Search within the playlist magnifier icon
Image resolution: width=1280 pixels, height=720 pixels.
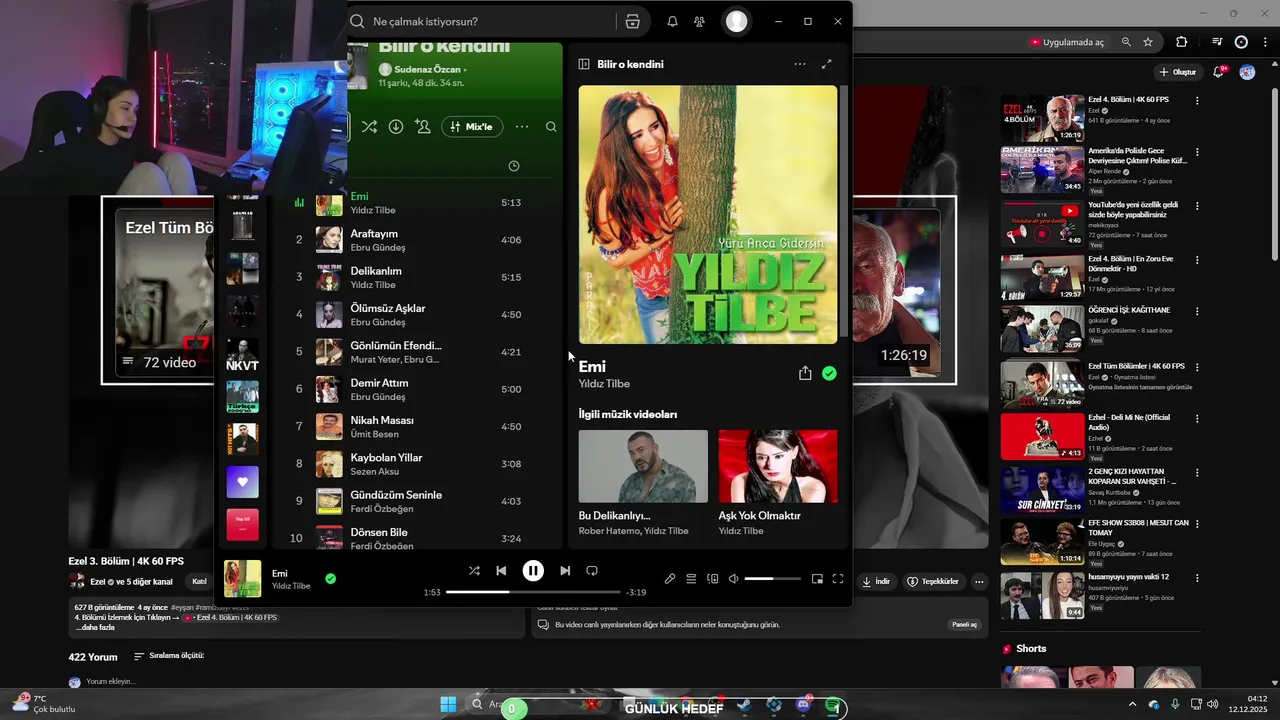point(551,127)
